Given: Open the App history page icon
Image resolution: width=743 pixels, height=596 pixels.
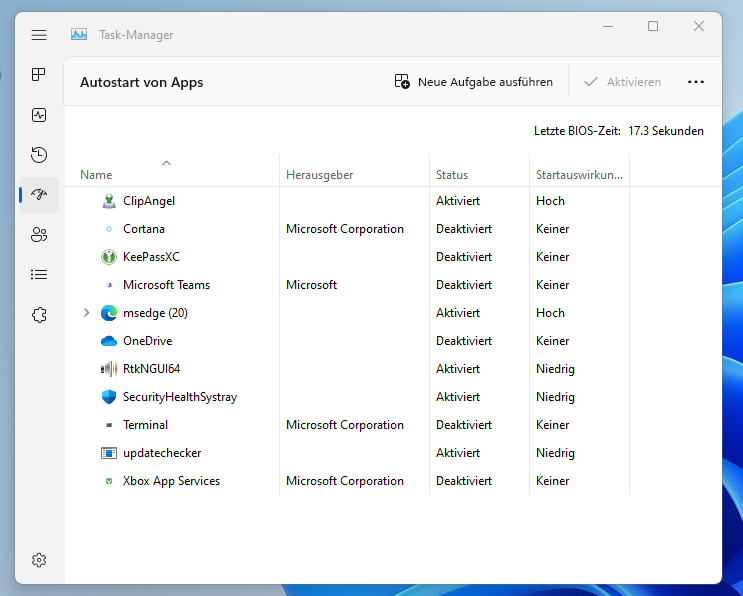Looking at the screenshot, I should [x=39, y=155].
